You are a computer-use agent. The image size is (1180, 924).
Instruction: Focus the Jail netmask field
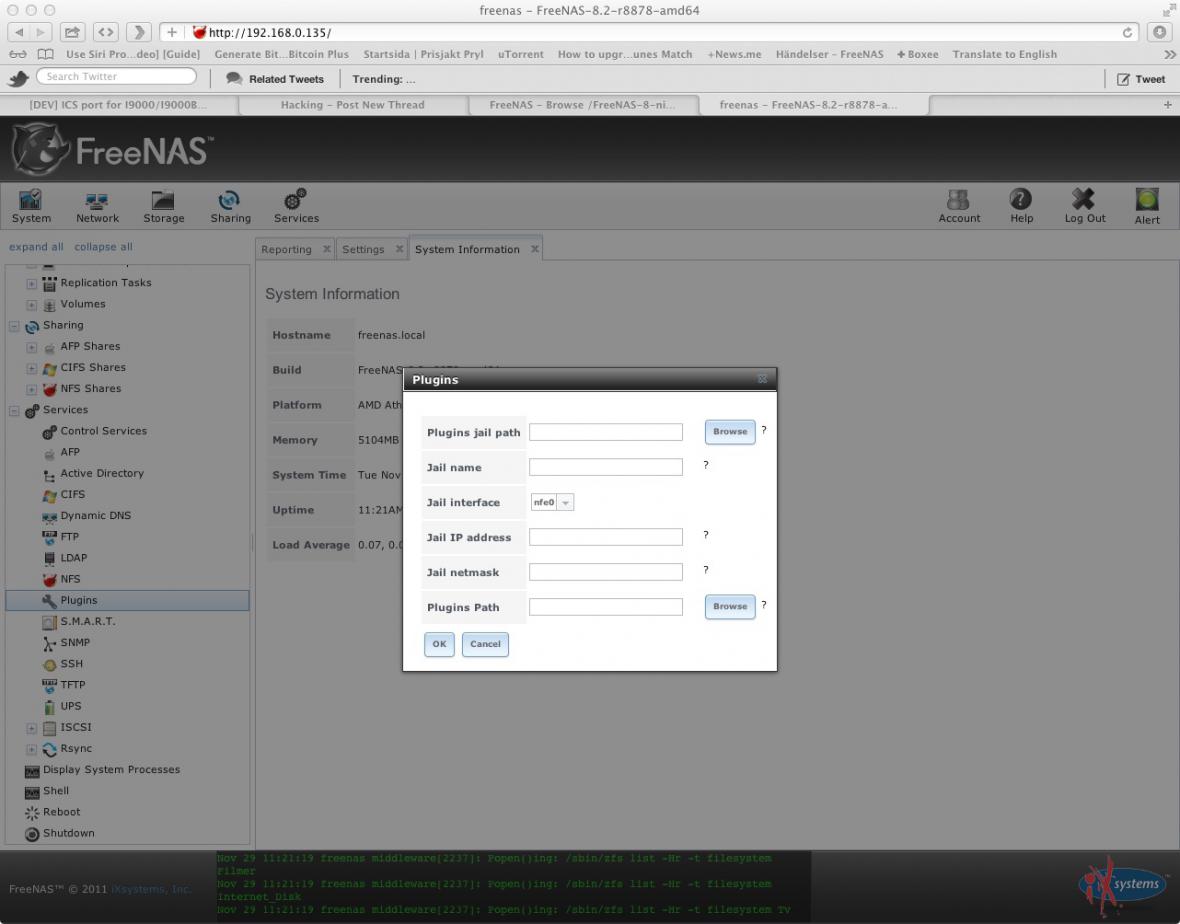click(x=606, y=572)
